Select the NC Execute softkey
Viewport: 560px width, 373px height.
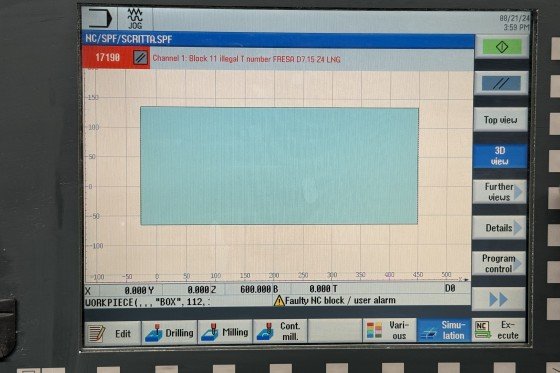pos(498,330)
